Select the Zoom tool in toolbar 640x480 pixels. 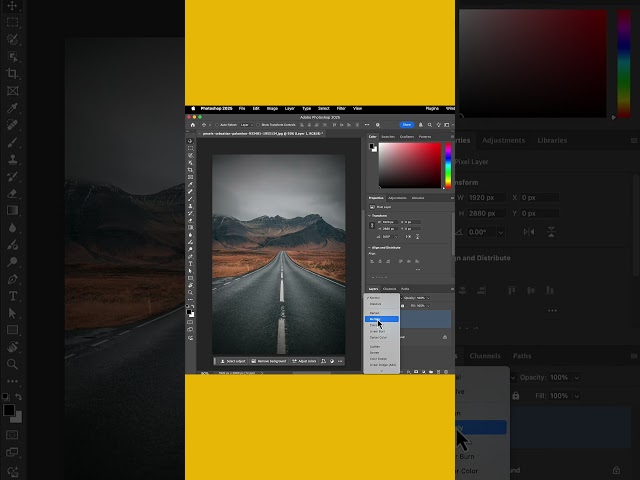190,293
